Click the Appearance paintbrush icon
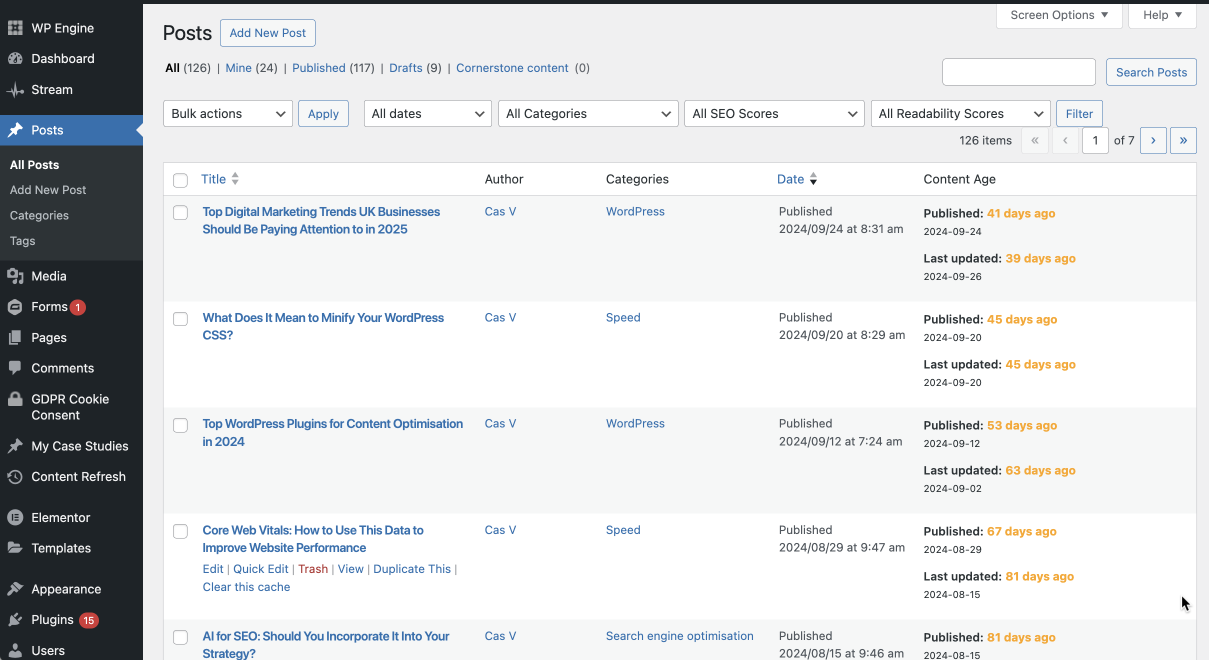The image size is (1209, 660). pos(15,589)
